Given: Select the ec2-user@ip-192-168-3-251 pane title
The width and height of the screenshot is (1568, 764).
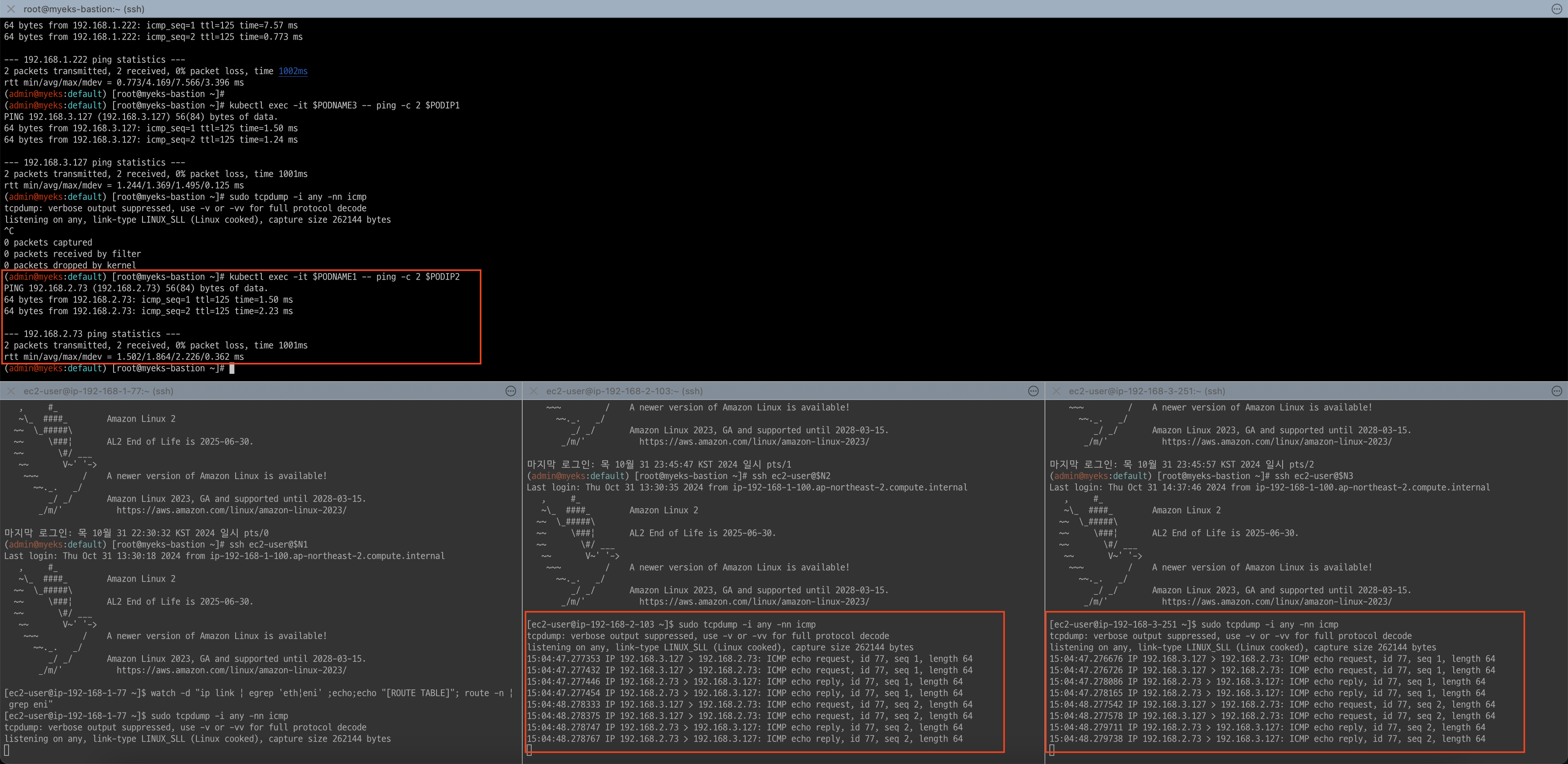Looking at the screenshot, I should point(1147,391).
